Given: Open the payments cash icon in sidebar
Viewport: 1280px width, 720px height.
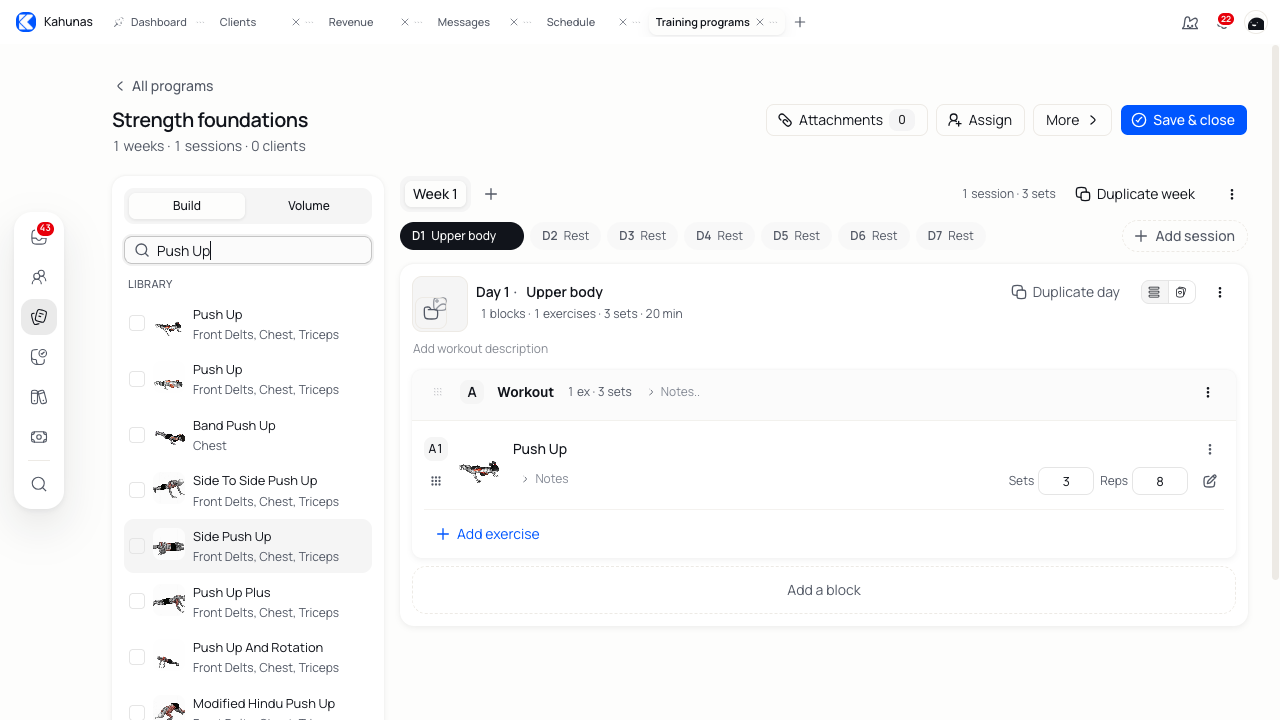Looking at the screenshot, I should point(39,437).
